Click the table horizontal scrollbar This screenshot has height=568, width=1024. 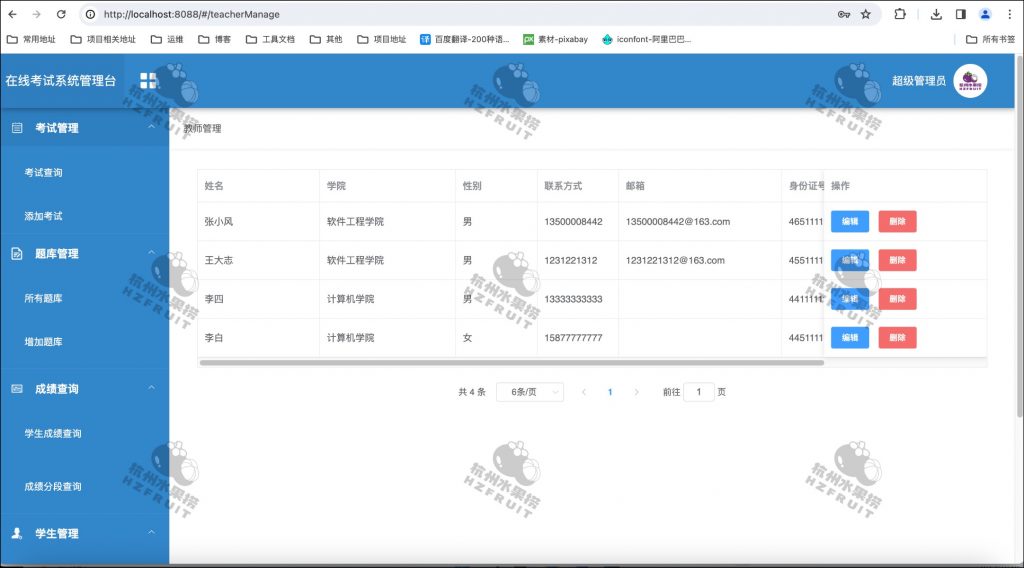coord(511,362)
